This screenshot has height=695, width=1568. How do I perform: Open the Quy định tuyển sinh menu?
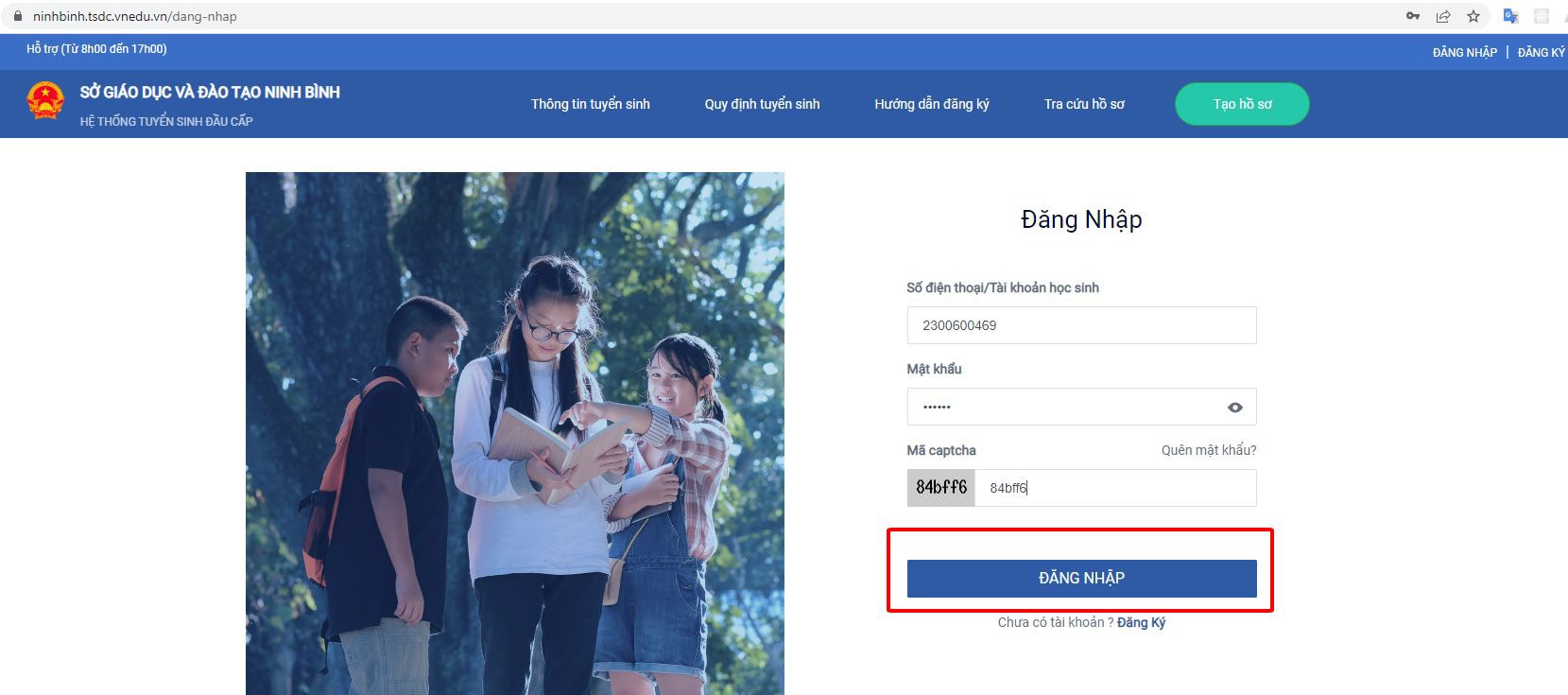click(x=762, y=104)
